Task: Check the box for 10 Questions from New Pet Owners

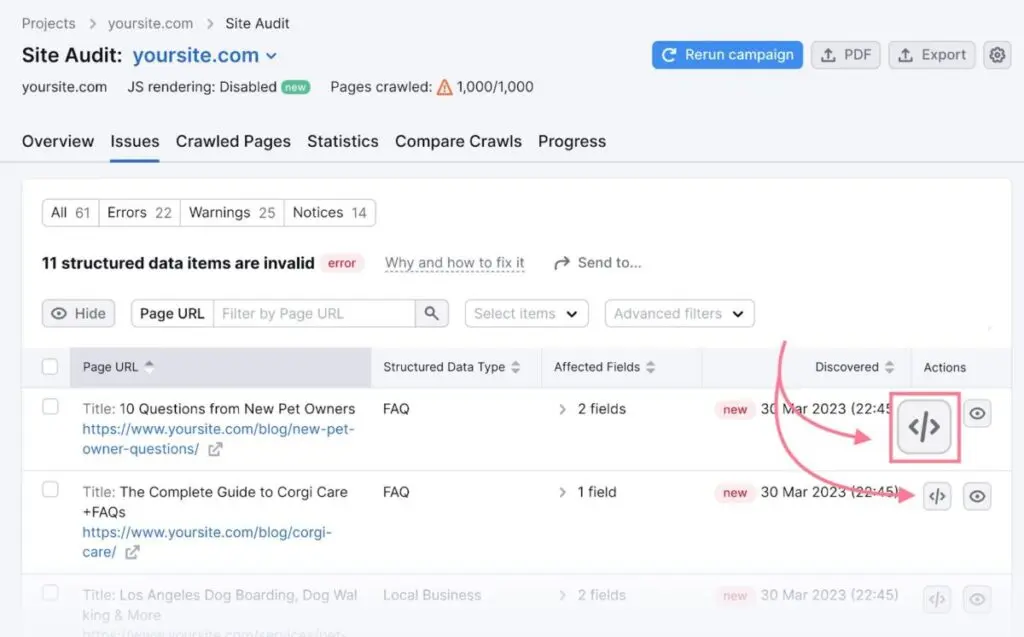Action: pos(50,407)
